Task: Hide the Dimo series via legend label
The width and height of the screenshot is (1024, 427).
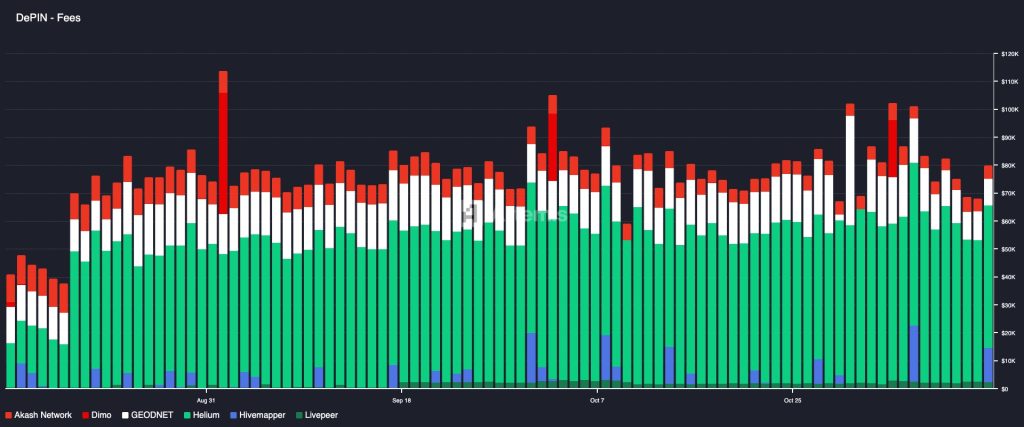Action: click(102, 414)
